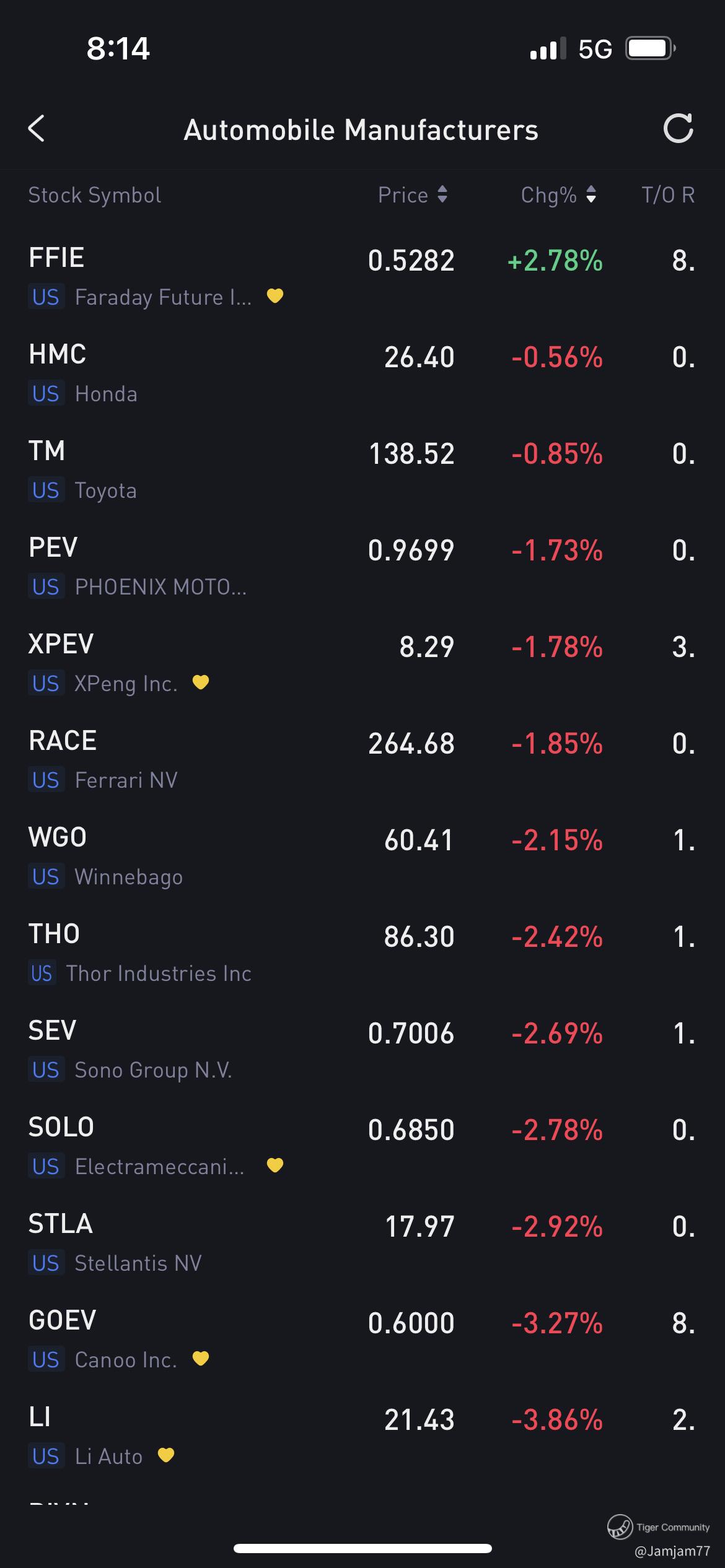This screenshot has width=725, height=1568.
Task: Tap the back arrow icon
Action: pyautogui.click(x=37, y=129)
